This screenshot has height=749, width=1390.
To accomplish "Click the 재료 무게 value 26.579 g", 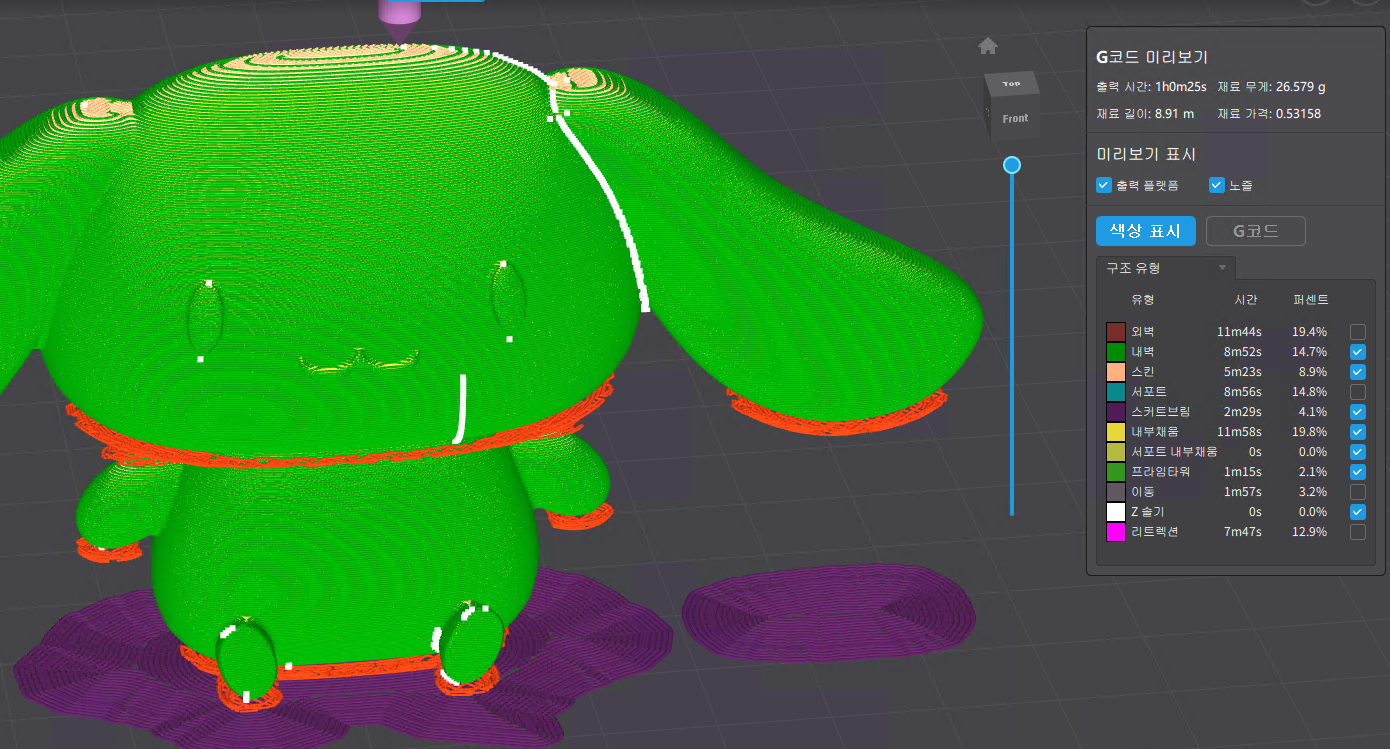I will [x=1301, y=87].
